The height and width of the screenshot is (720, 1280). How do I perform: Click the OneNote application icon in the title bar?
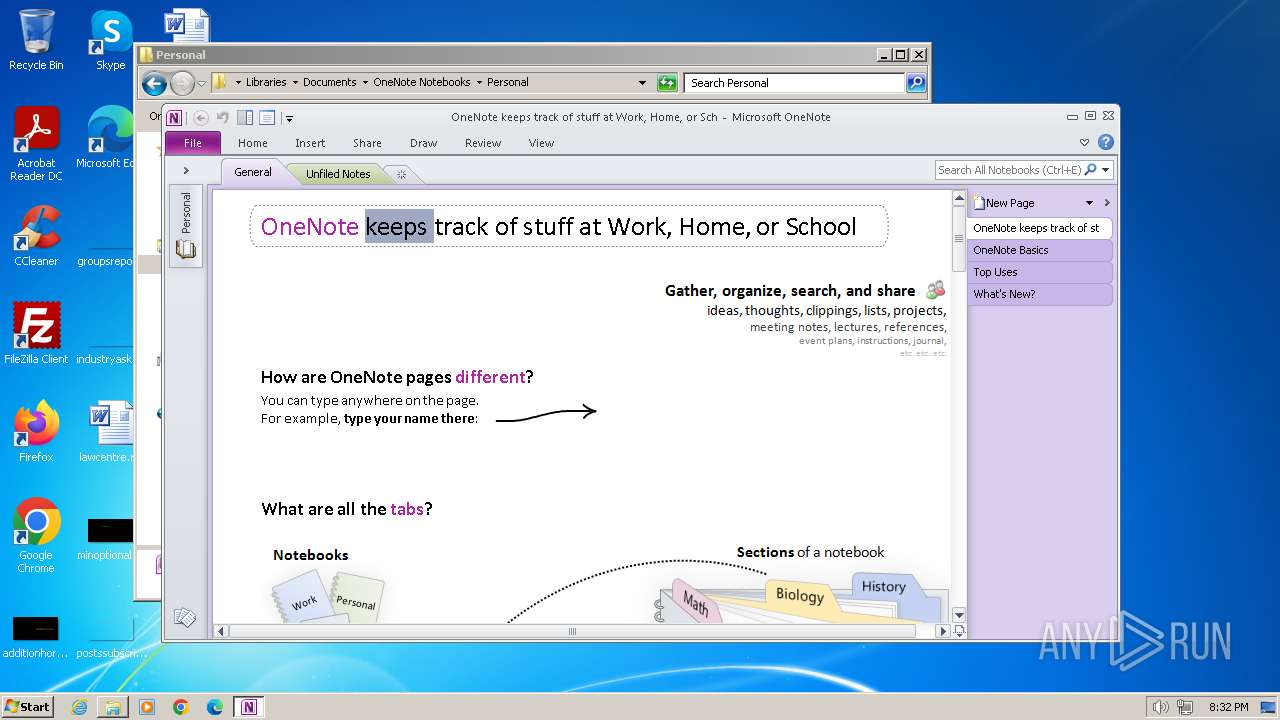(x=174, y=117)
